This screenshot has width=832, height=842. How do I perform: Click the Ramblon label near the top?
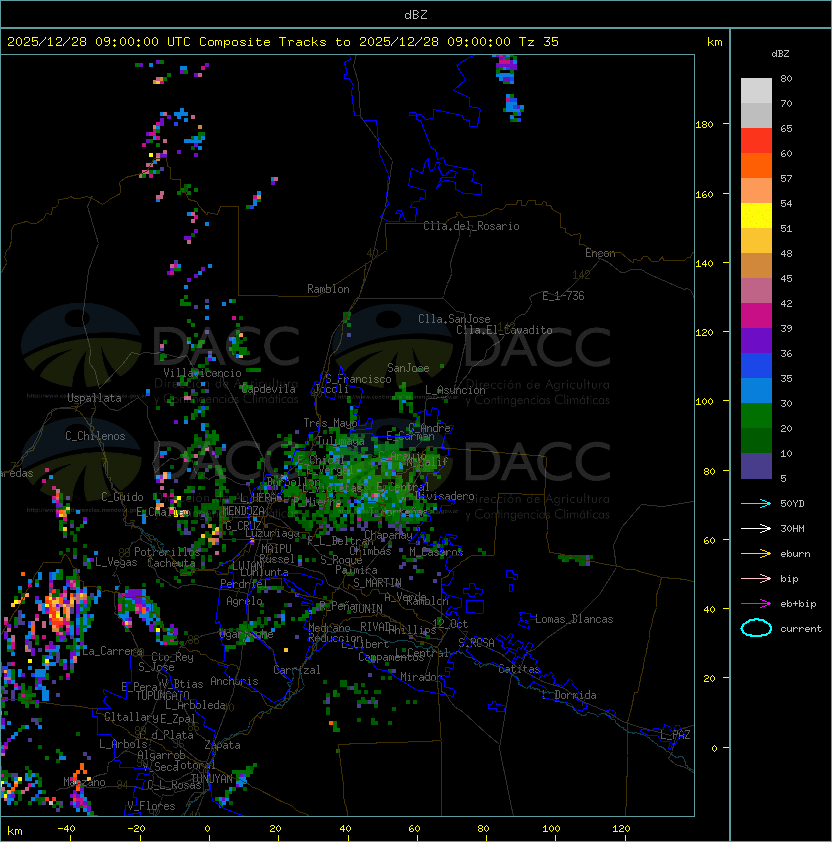(x=328, y=289)
